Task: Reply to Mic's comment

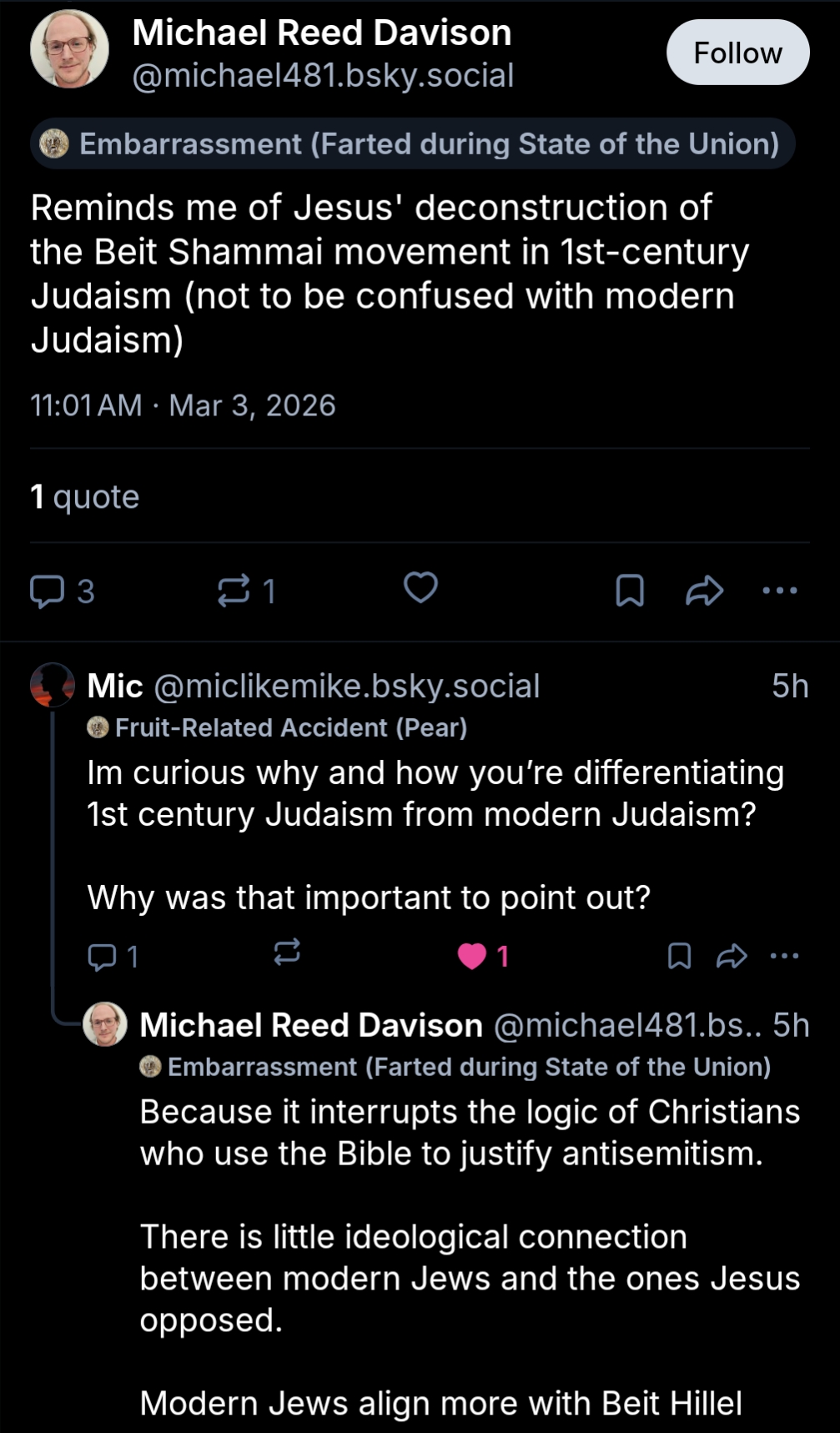Action: 102,956
